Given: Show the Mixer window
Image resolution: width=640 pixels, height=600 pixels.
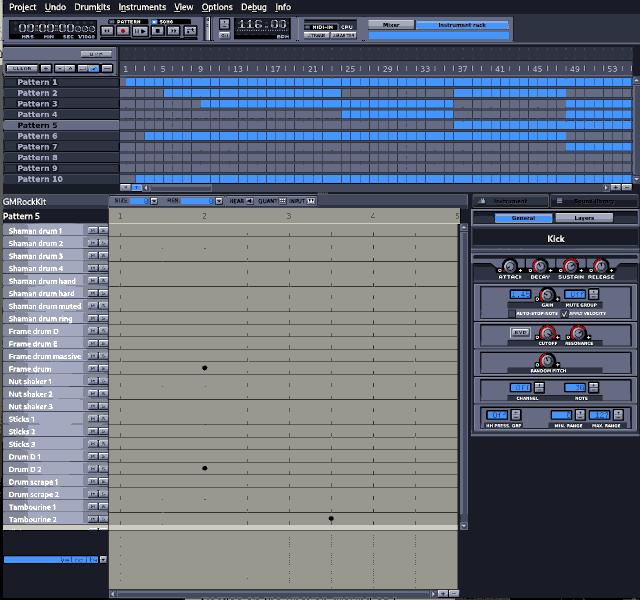Looking at the screenshot, I should pos(391,25).
